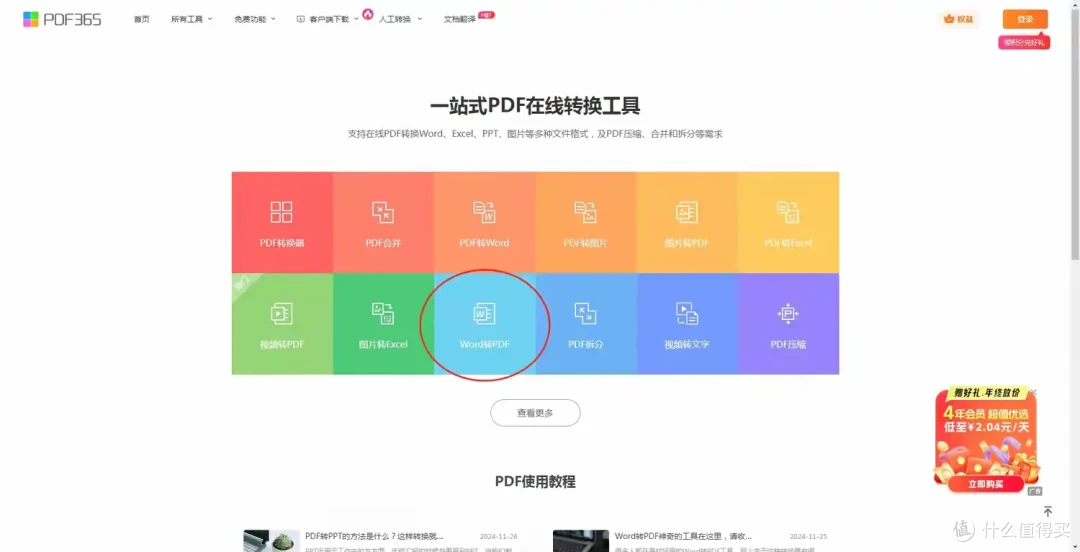This screenshot has width=1080, height=552.
Task: Click the PDF转PPT article thumbnail
Action: (271, 541)
